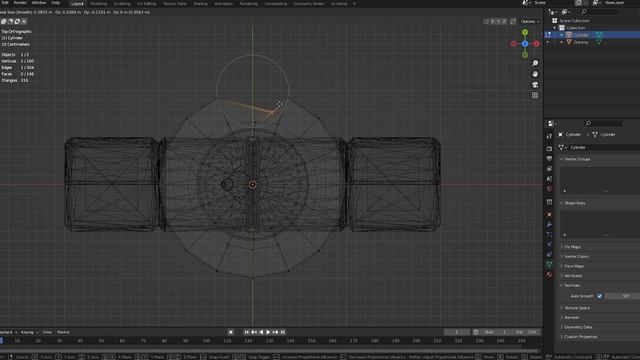
Task: Open the Object Constraints tab icon
Action: click(549, 255)
